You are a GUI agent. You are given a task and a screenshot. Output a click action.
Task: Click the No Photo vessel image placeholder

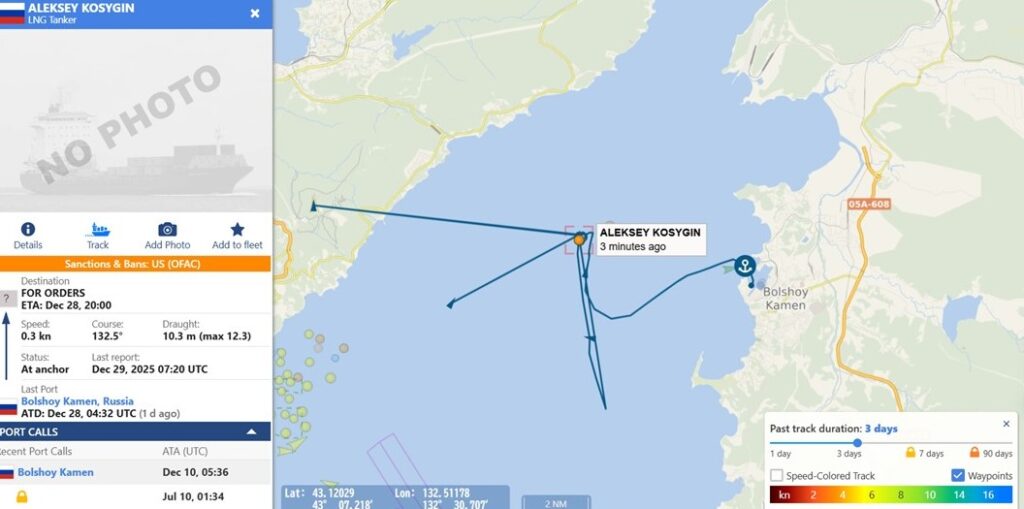[x=135, y=120]
